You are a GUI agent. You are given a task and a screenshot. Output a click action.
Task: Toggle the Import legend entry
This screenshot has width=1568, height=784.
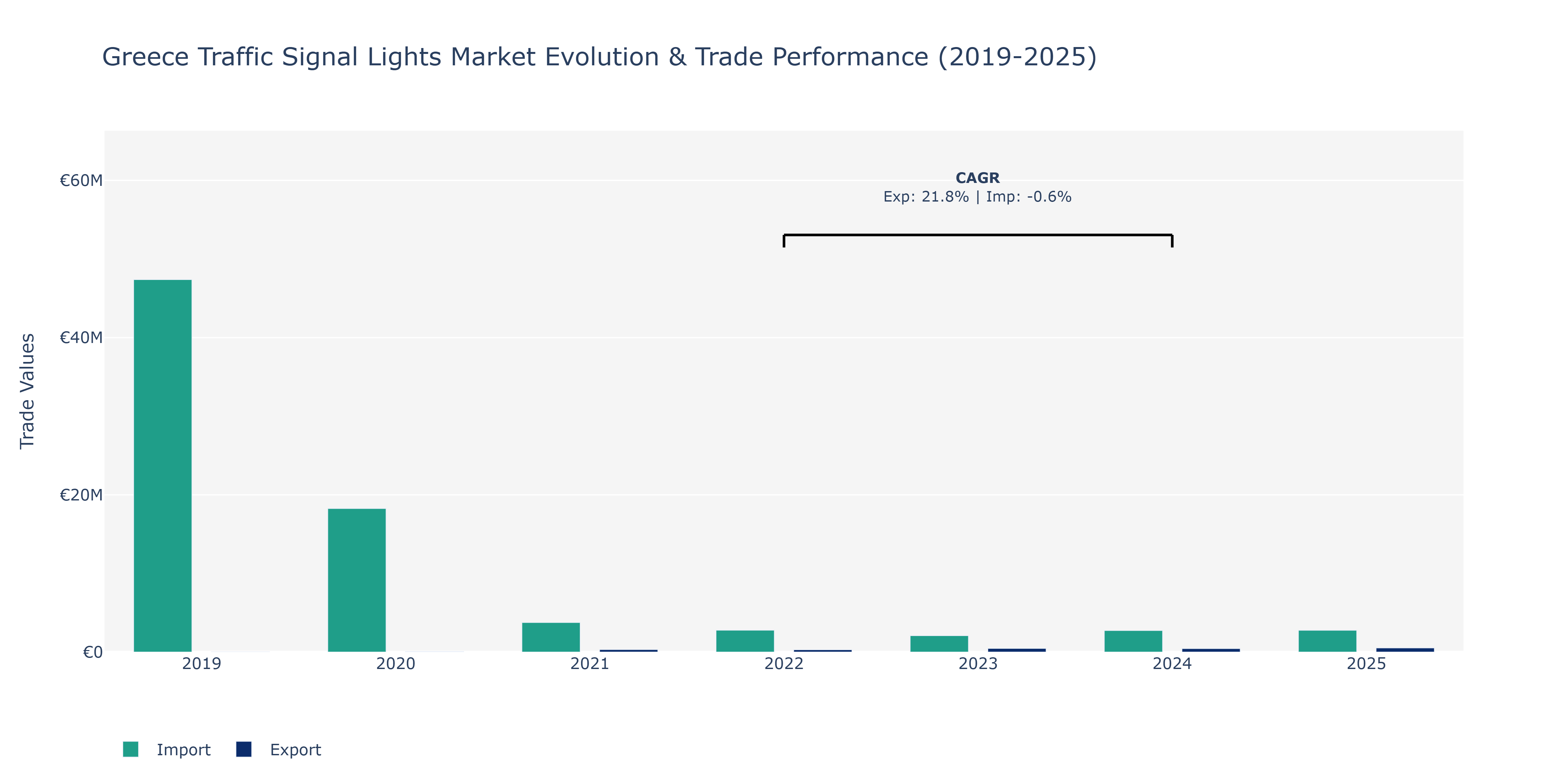166,749
